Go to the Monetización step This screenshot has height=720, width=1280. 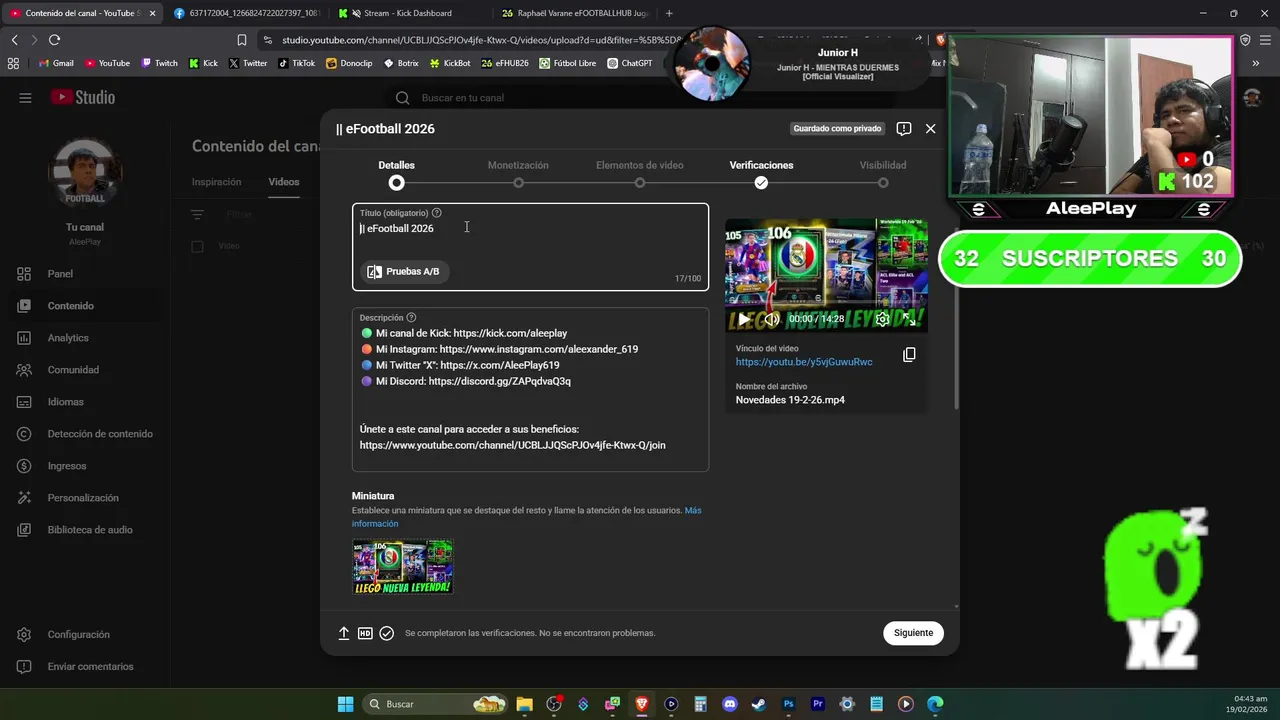pos(518,174)
